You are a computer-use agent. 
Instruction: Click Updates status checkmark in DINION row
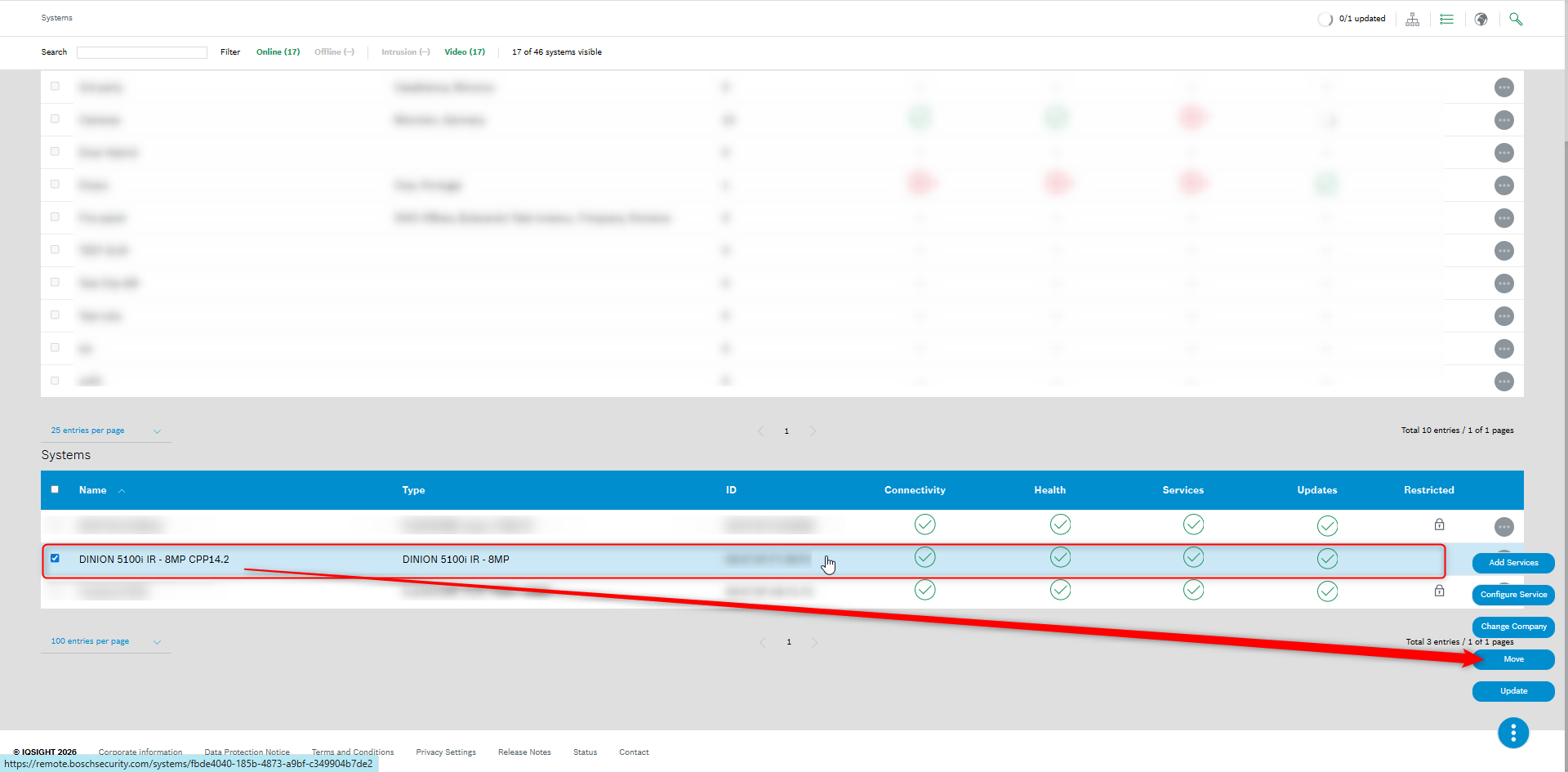coord(1327,558)
